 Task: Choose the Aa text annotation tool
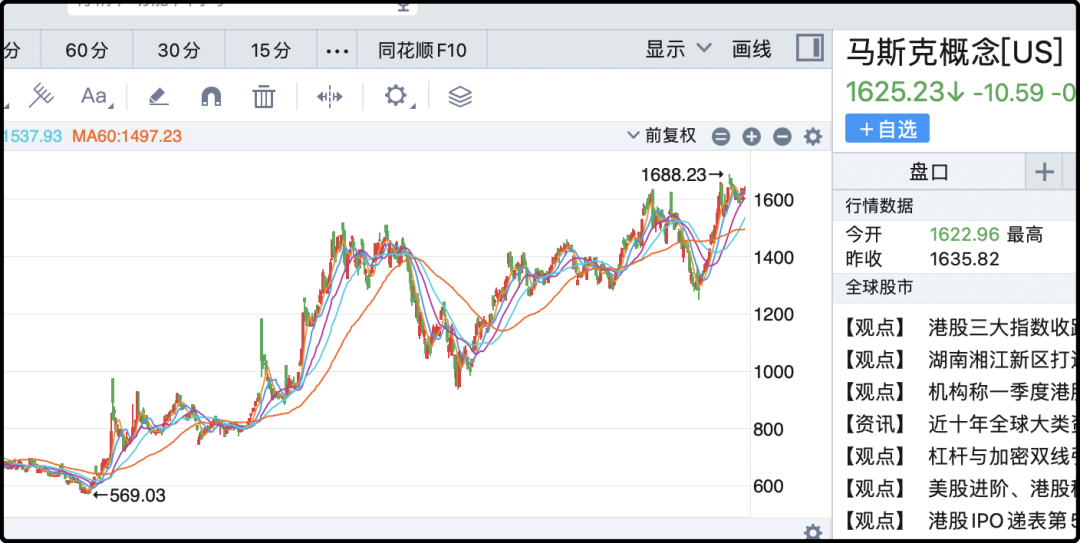click(95, 96)
